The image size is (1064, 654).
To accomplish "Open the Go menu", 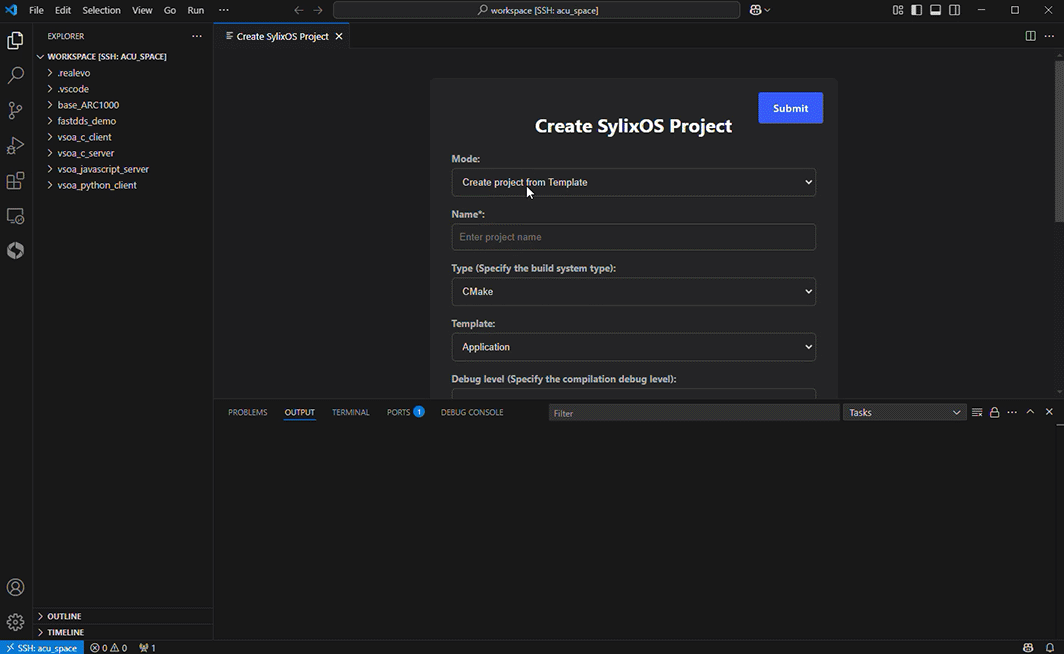I will click(170, 10).
